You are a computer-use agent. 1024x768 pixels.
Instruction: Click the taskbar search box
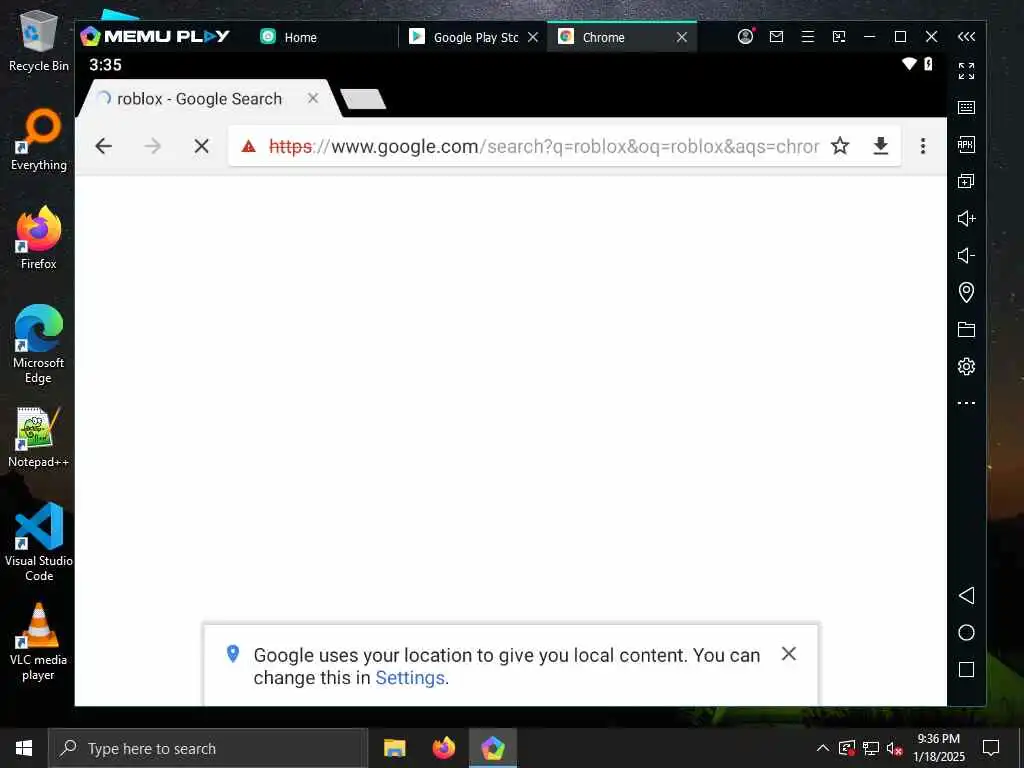pos(208,748)
